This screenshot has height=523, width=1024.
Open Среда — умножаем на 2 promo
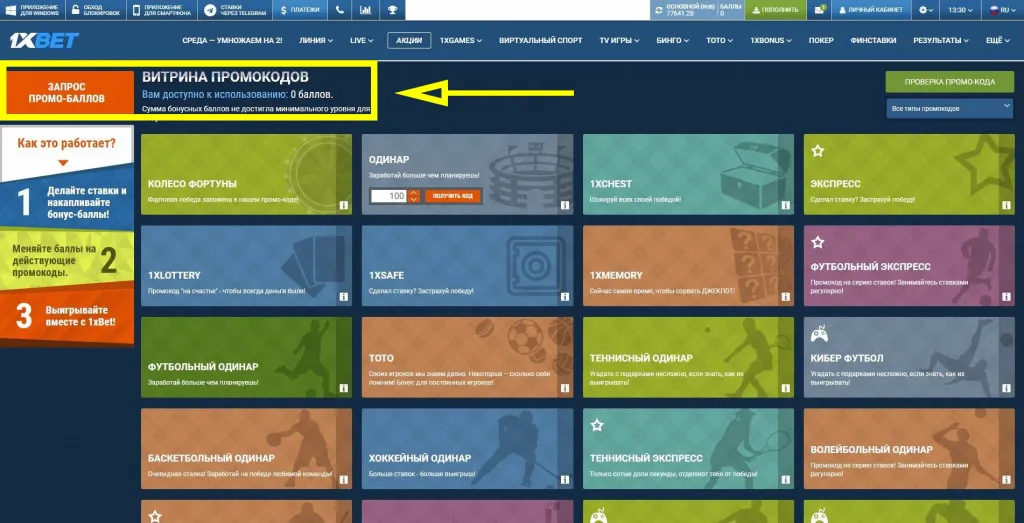[232, 40]
